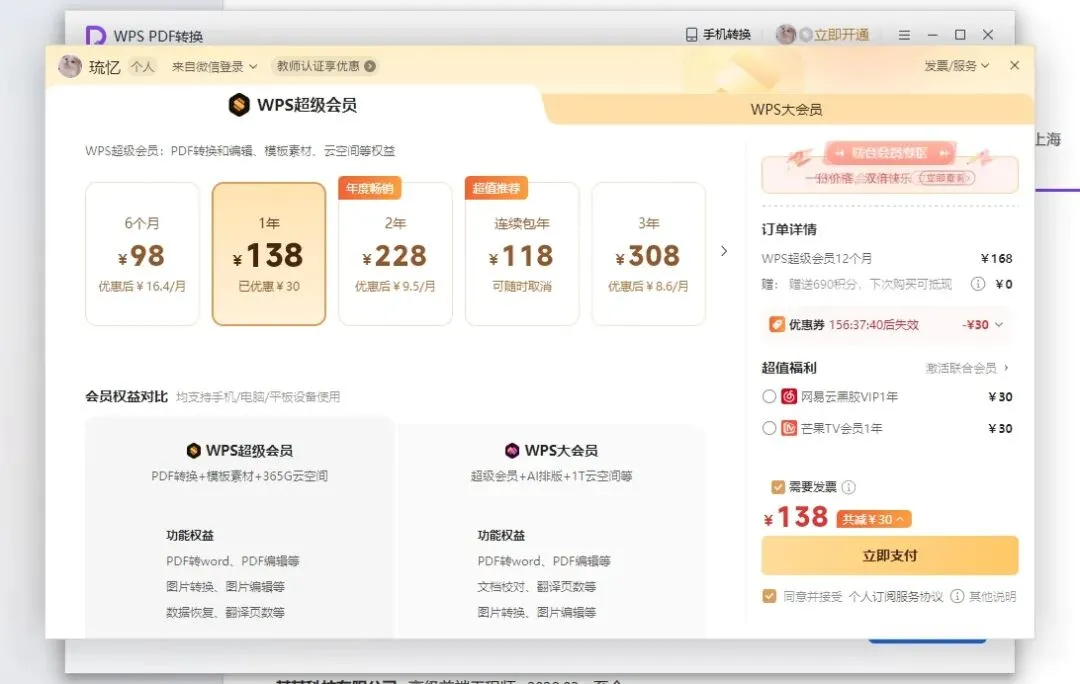The height and width of the screenshot is (684, 1080).
Task: Toggle the 同意并接受 agreement checkbox
Action: pos(769,596)
